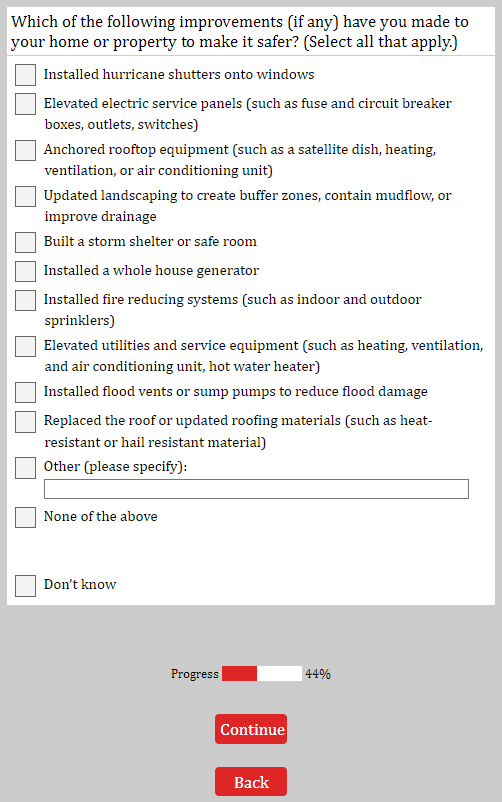The image size is (502, 802).
Task: Tick Elevated utilities and service equipment
Action: pos(25,346)
